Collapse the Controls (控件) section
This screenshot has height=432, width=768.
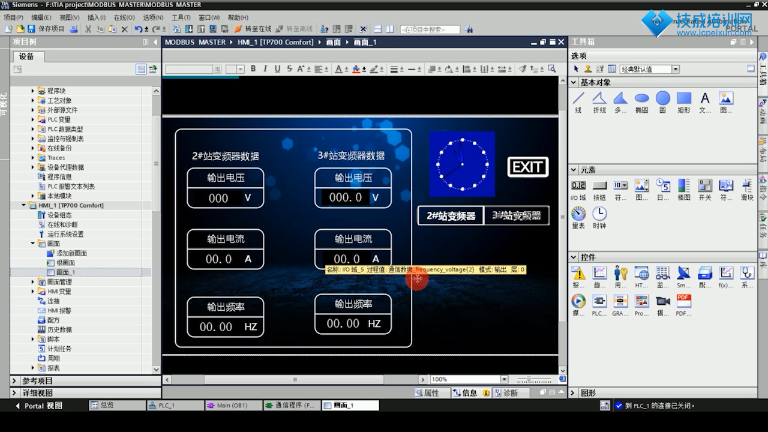574,257
